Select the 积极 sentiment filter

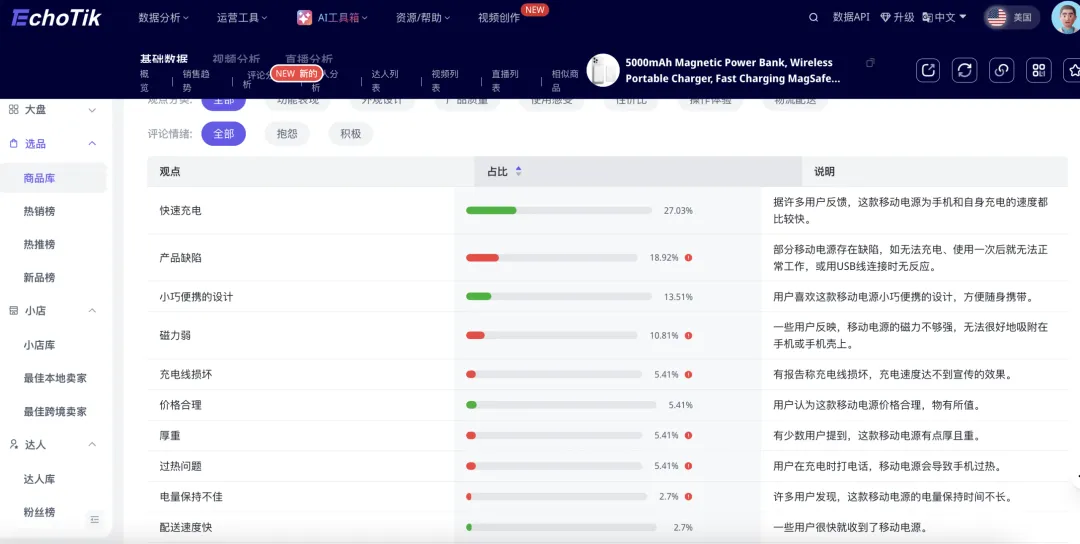tap(350, 134)
